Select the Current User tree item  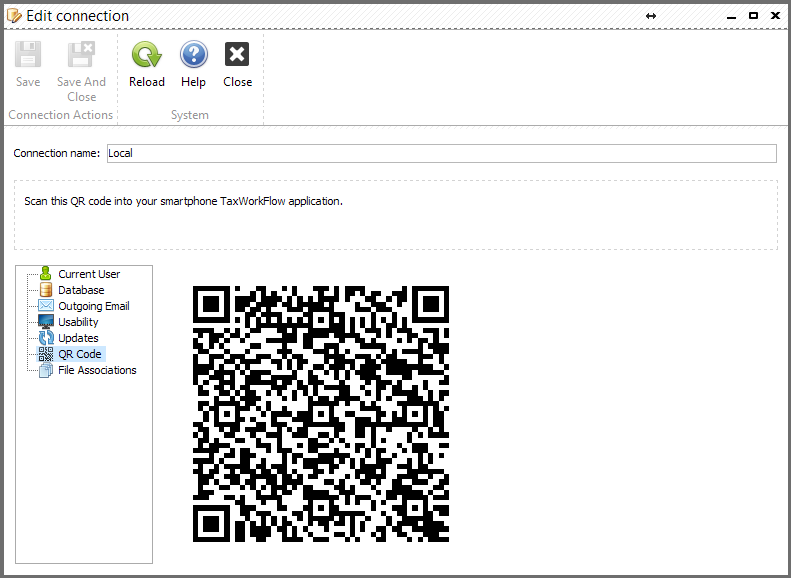(x=89, y=274)
